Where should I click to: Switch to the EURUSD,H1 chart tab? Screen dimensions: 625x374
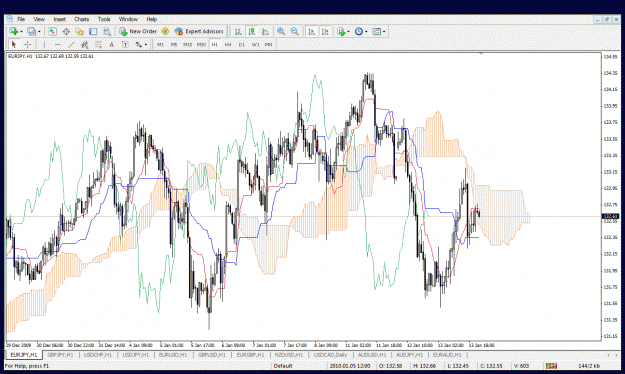click(173, 355)
